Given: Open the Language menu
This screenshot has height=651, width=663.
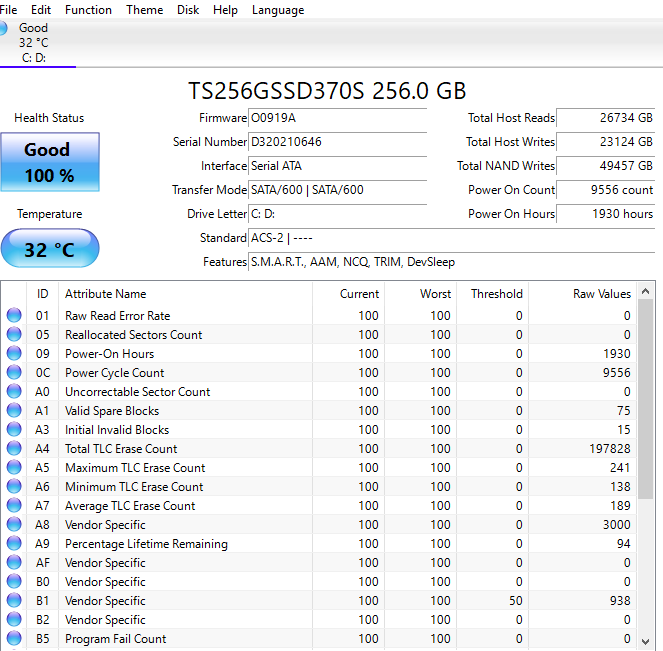Looking at the screenshot, I should [278, 9].
